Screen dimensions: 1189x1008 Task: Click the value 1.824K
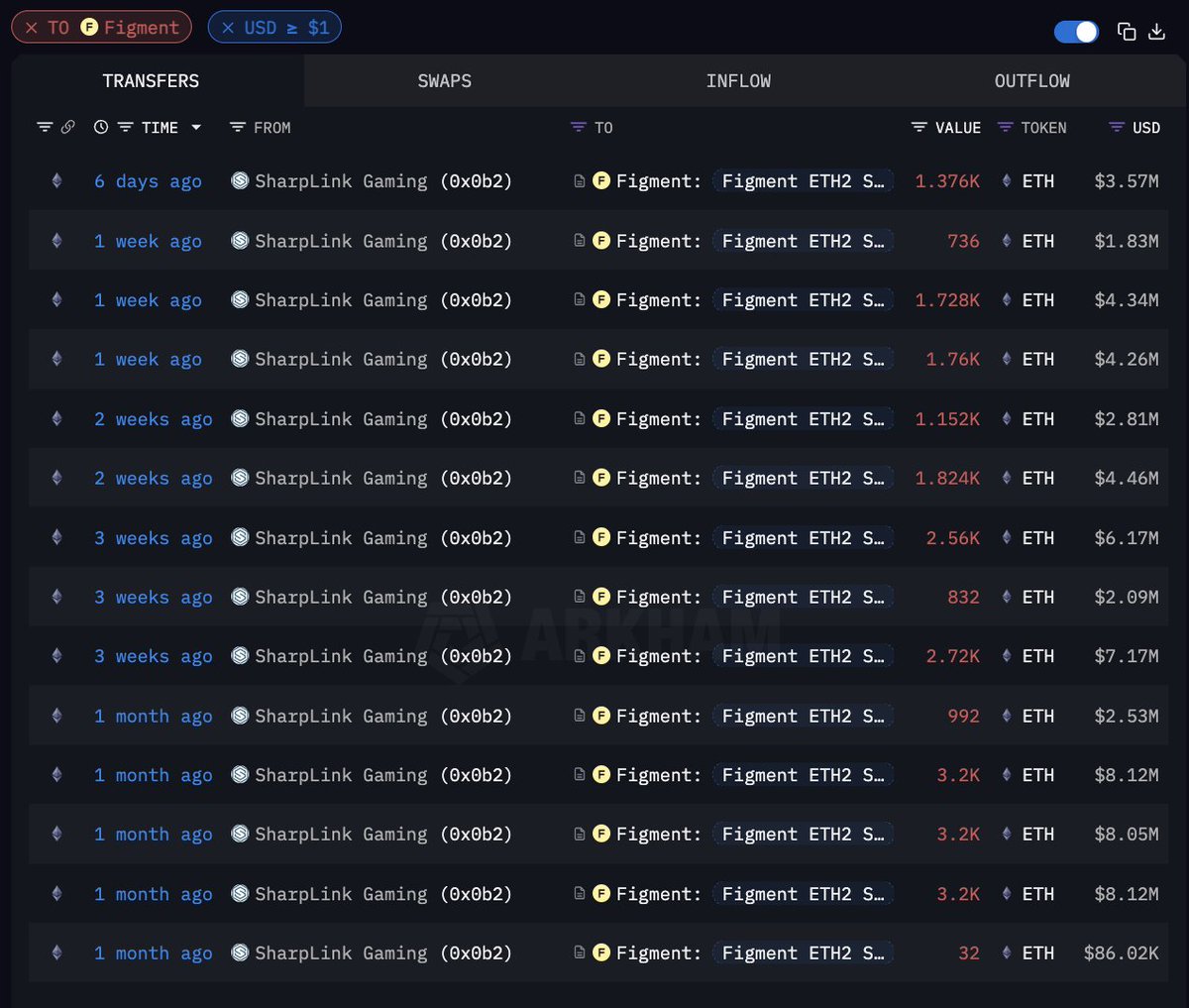pyautogui.click(x=947, y=478)
